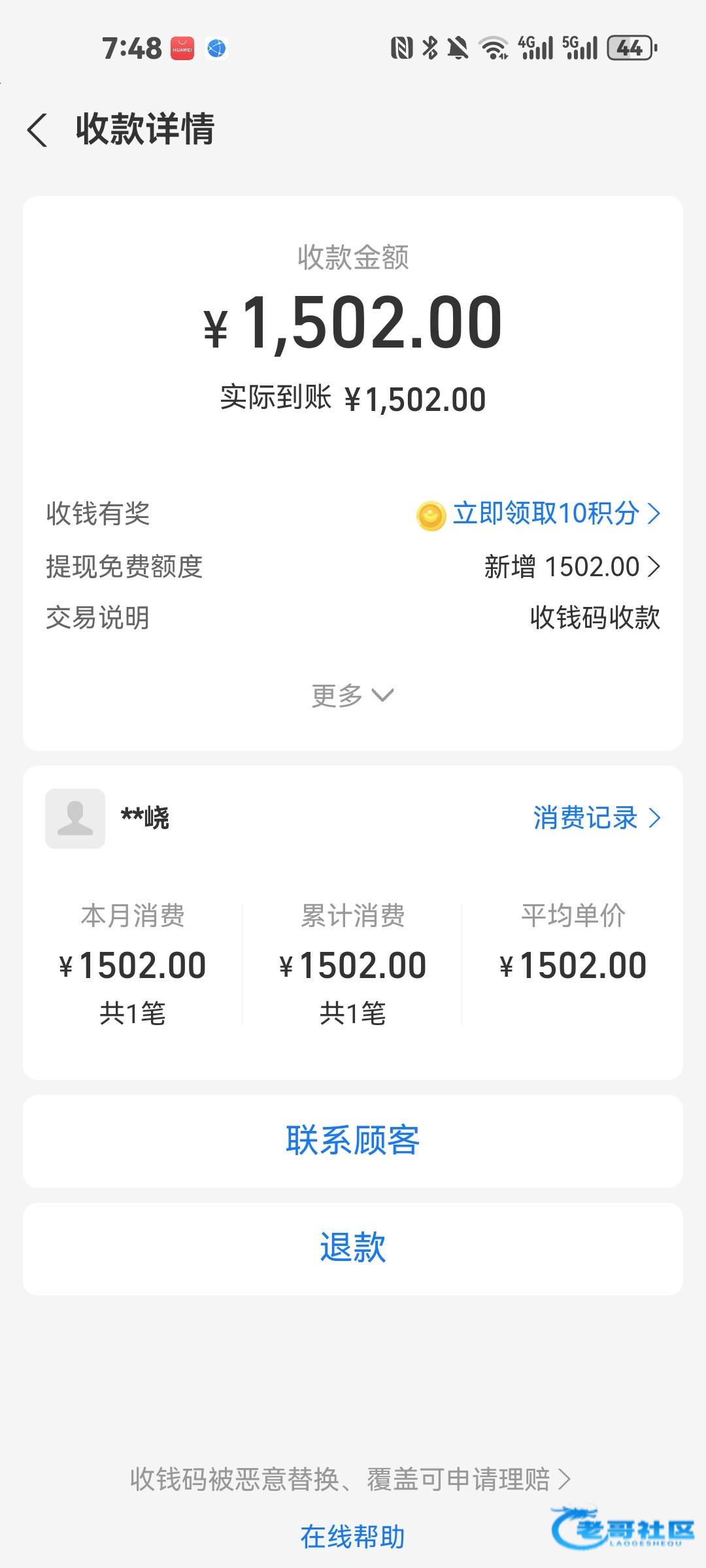Tap the gold coin reward icon
The height and width of the screenshot is (1568, 706).
[x=431, y=515]
